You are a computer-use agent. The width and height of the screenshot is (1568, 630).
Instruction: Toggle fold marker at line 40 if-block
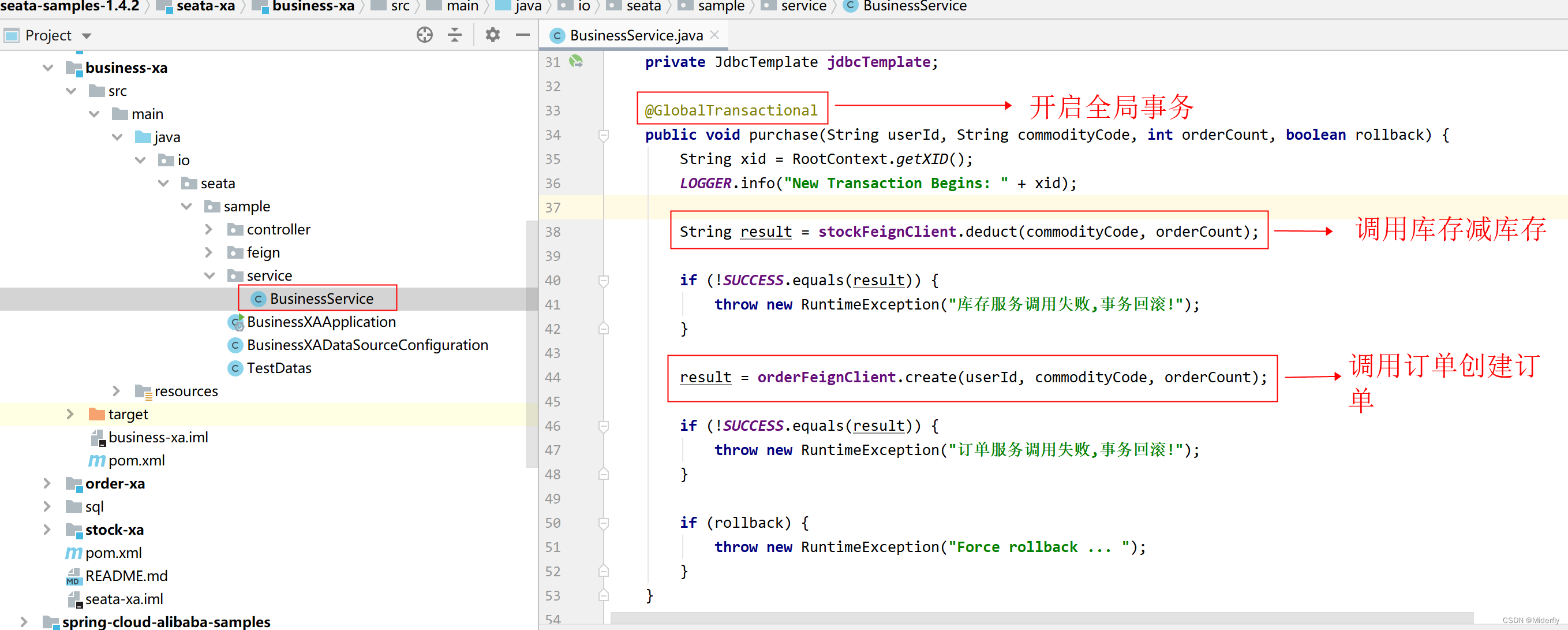[603, 280]
